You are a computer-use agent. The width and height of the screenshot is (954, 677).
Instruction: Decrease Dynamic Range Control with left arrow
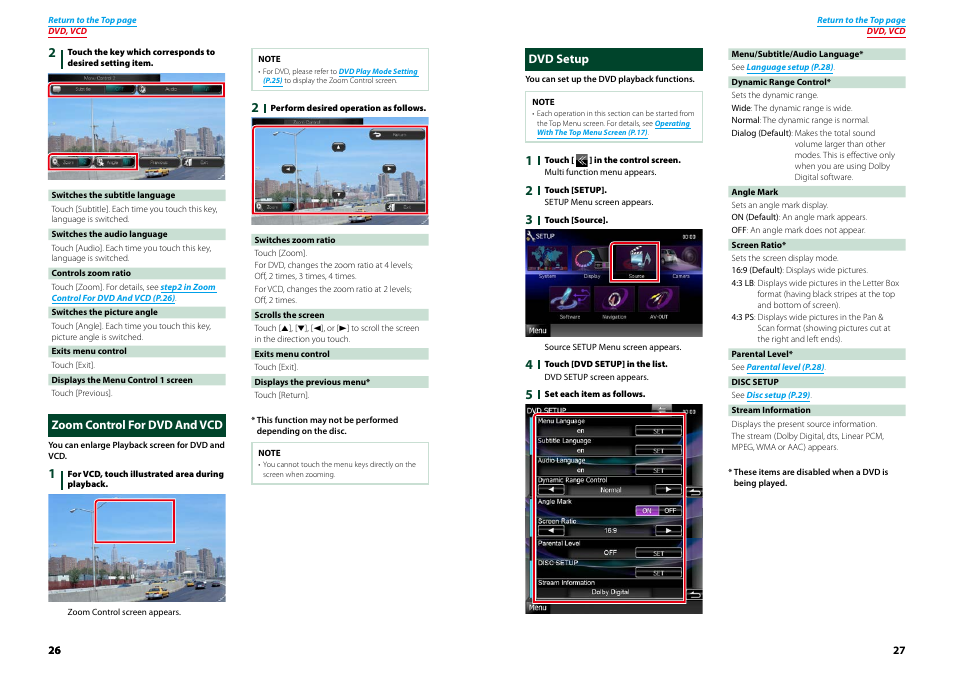(551, 490)
